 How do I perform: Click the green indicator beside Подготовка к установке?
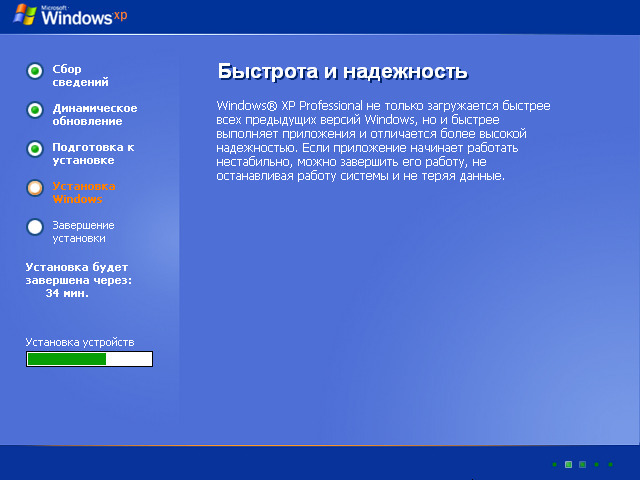point(35,149)
